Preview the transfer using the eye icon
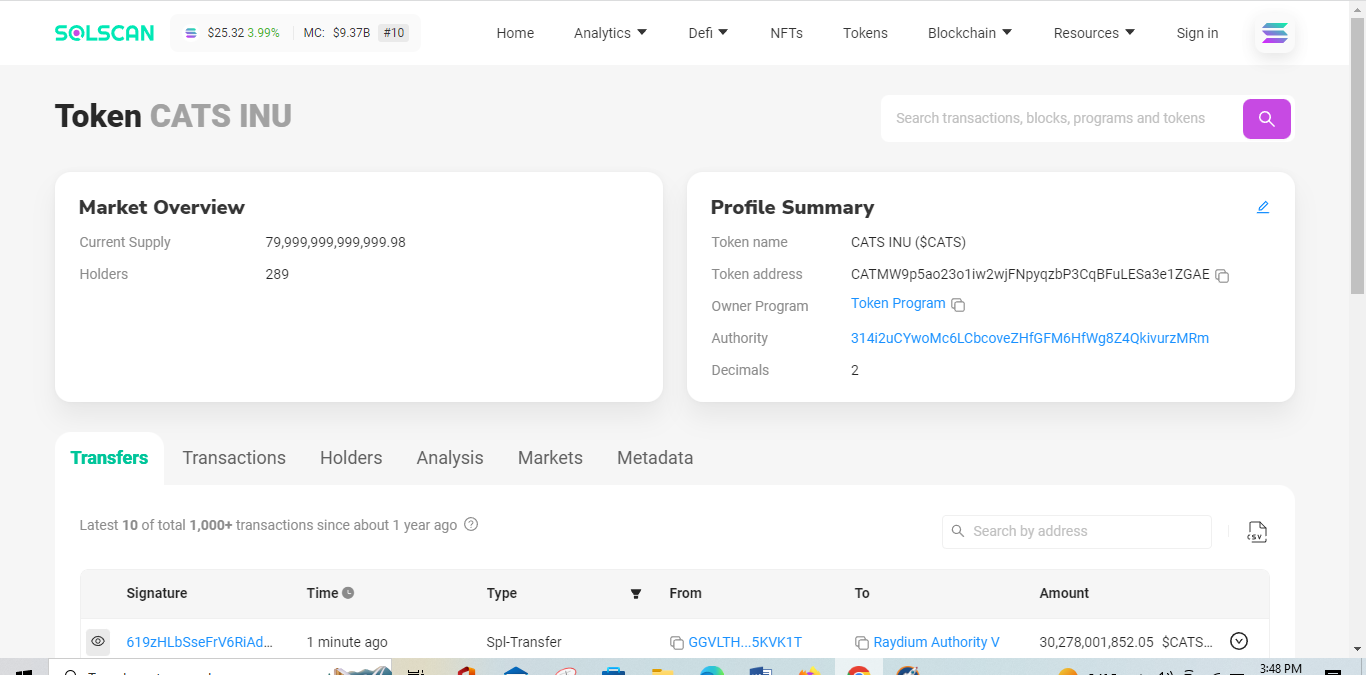Screen dimensions: 1366x675 97,641
